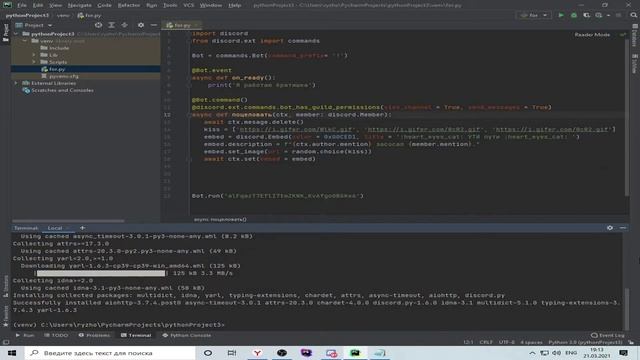
Task: Run with coverage icon in toolbar
Action: click(x=586, y=15)
